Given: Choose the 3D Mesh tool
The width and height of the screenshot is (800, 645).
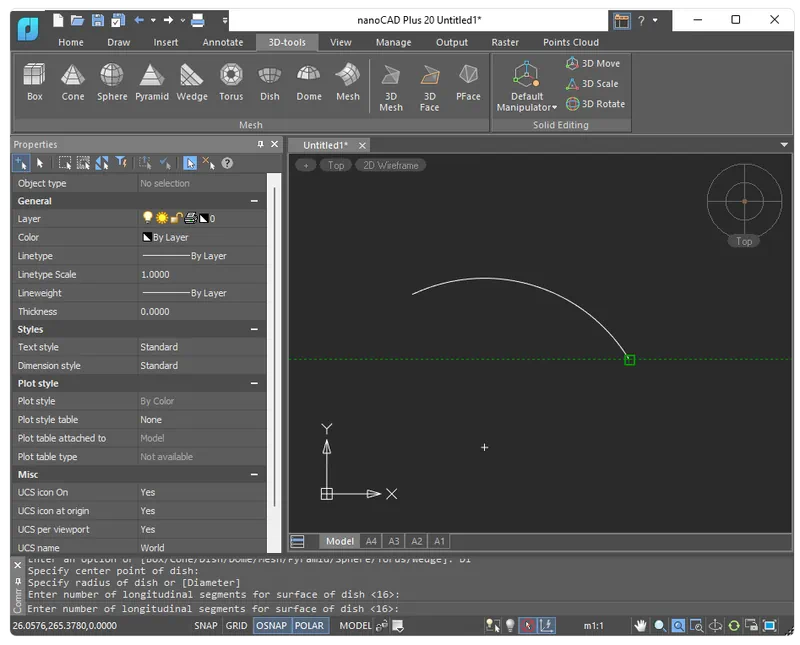Looking at the screenshot, I should coord(391,87).
